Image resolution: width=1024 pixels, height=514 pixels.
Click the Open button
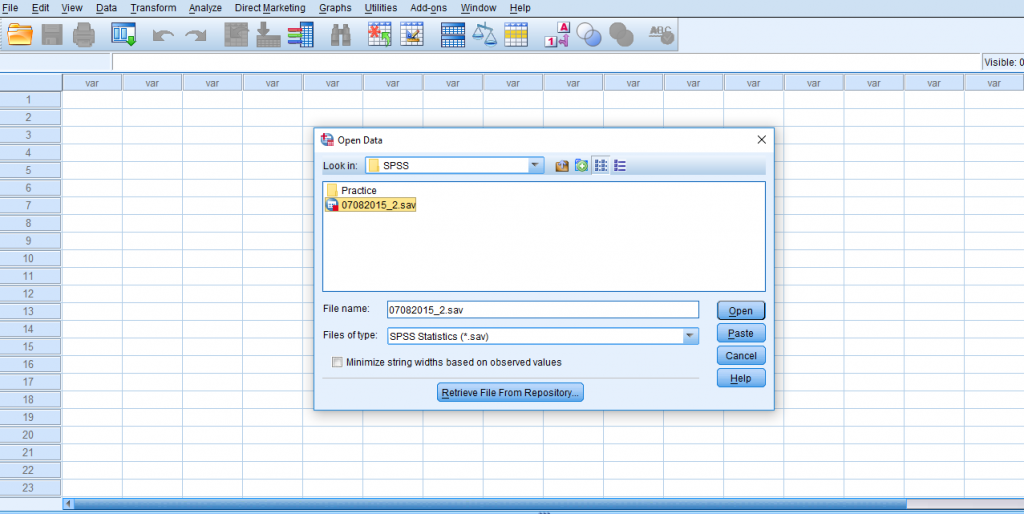(740, 311)
